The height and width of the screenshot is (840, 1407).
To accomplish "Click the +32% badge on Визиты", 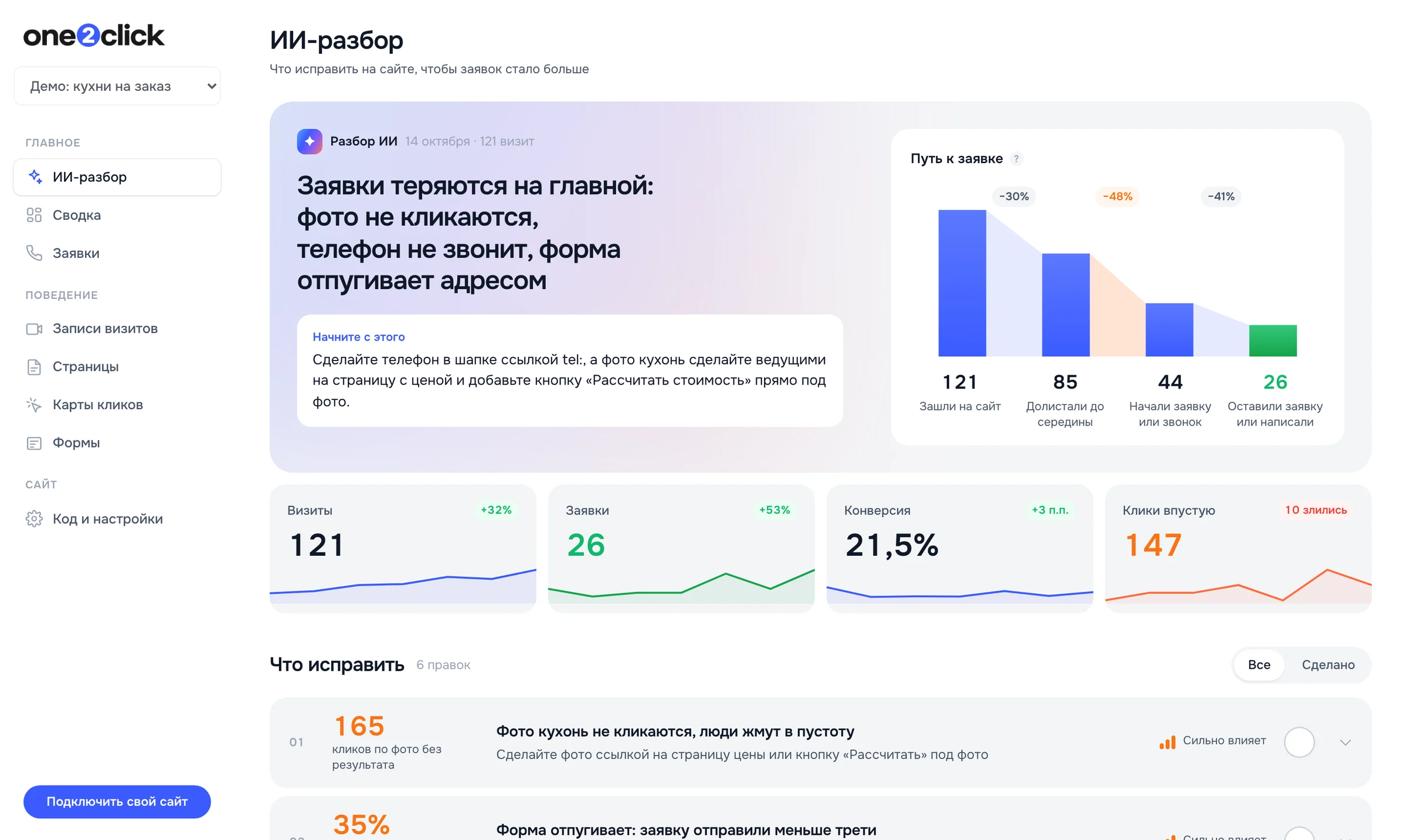I will (x=496, y=510).
